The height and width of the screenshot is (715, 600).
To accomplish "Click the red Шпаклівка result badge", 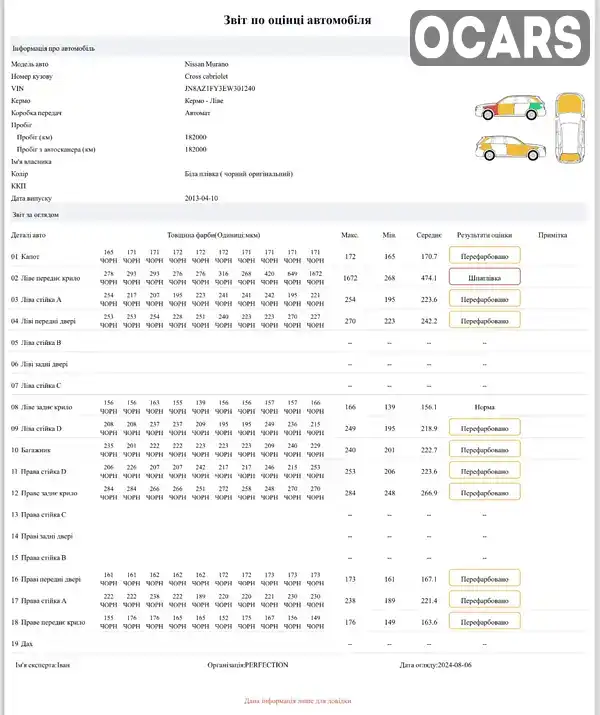I will [x=484, y=277].
